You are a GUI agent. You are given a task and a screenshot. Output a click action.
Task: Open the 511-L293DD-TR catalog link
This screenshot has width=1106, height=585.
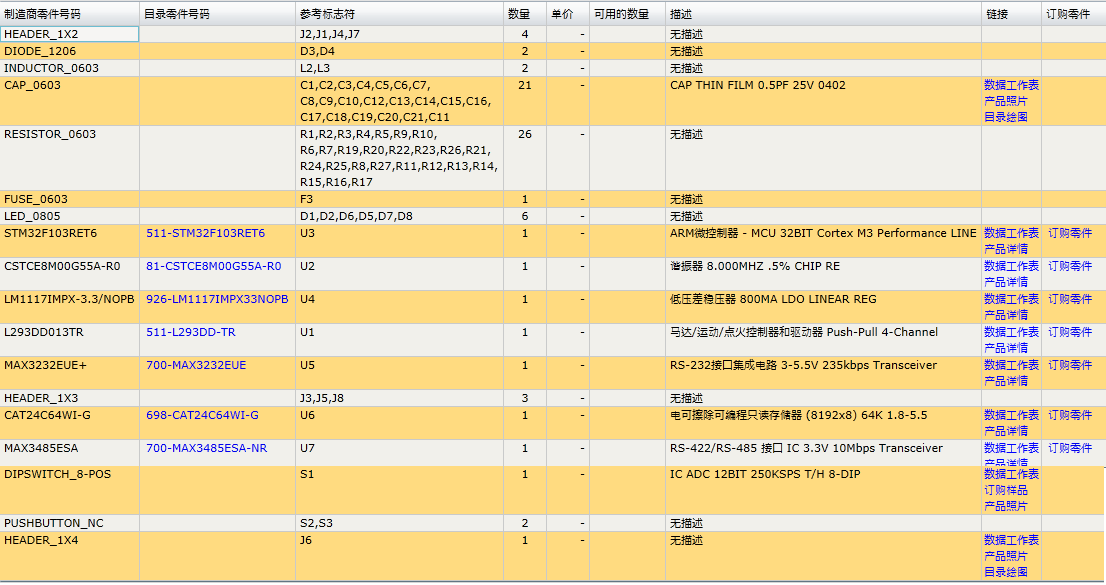(190, 332)
